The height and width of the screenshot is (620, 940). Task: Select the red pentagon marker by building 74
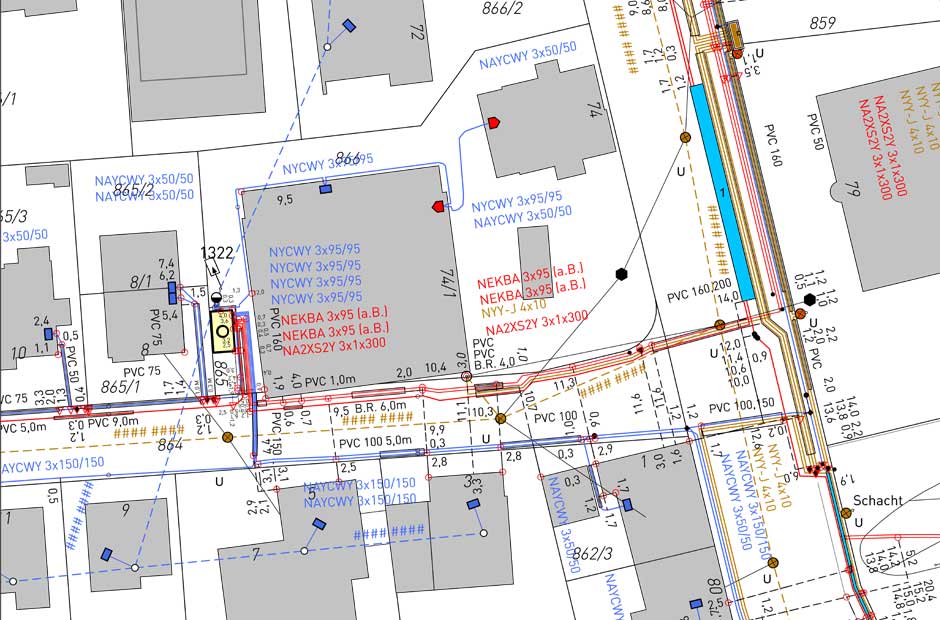coord(493,122)
